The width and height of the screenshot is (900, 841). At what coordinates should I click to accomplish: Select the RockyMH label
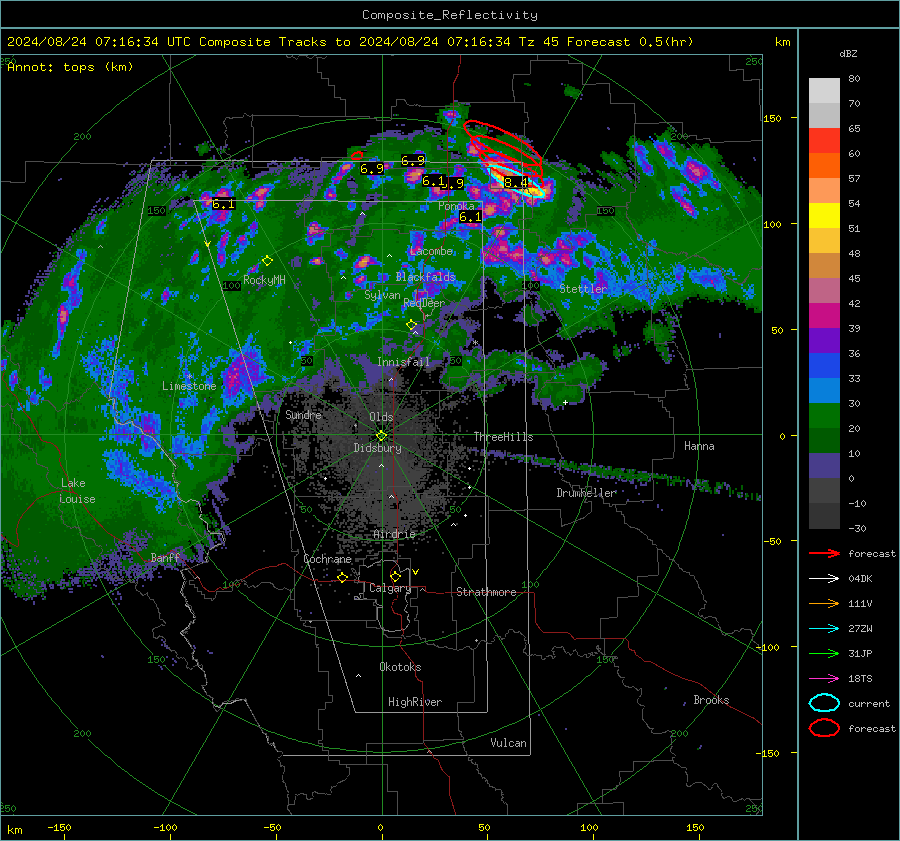[264, 280]
